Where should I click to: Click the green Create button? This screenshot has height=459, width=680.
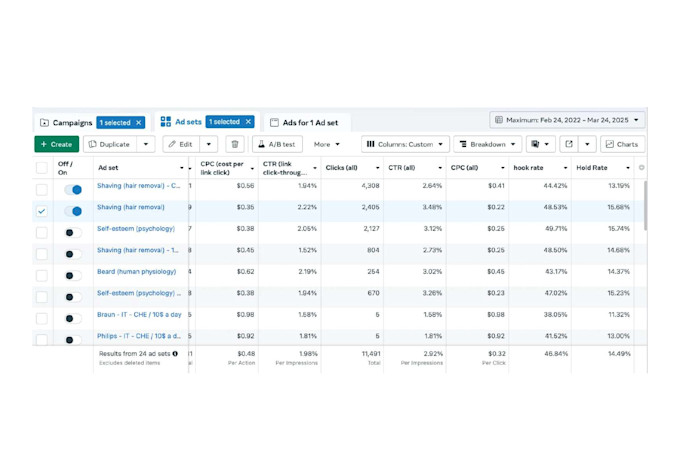coord(56,144)
